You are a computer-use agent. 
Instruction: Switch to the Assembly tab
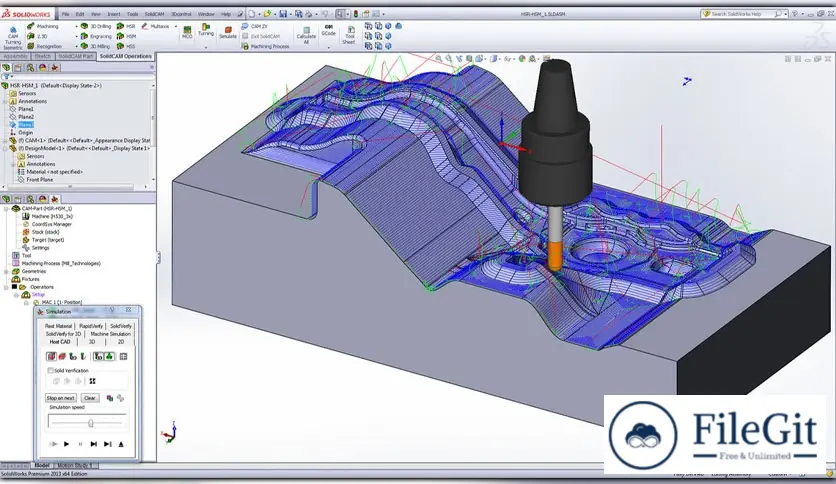click(15, 57)
